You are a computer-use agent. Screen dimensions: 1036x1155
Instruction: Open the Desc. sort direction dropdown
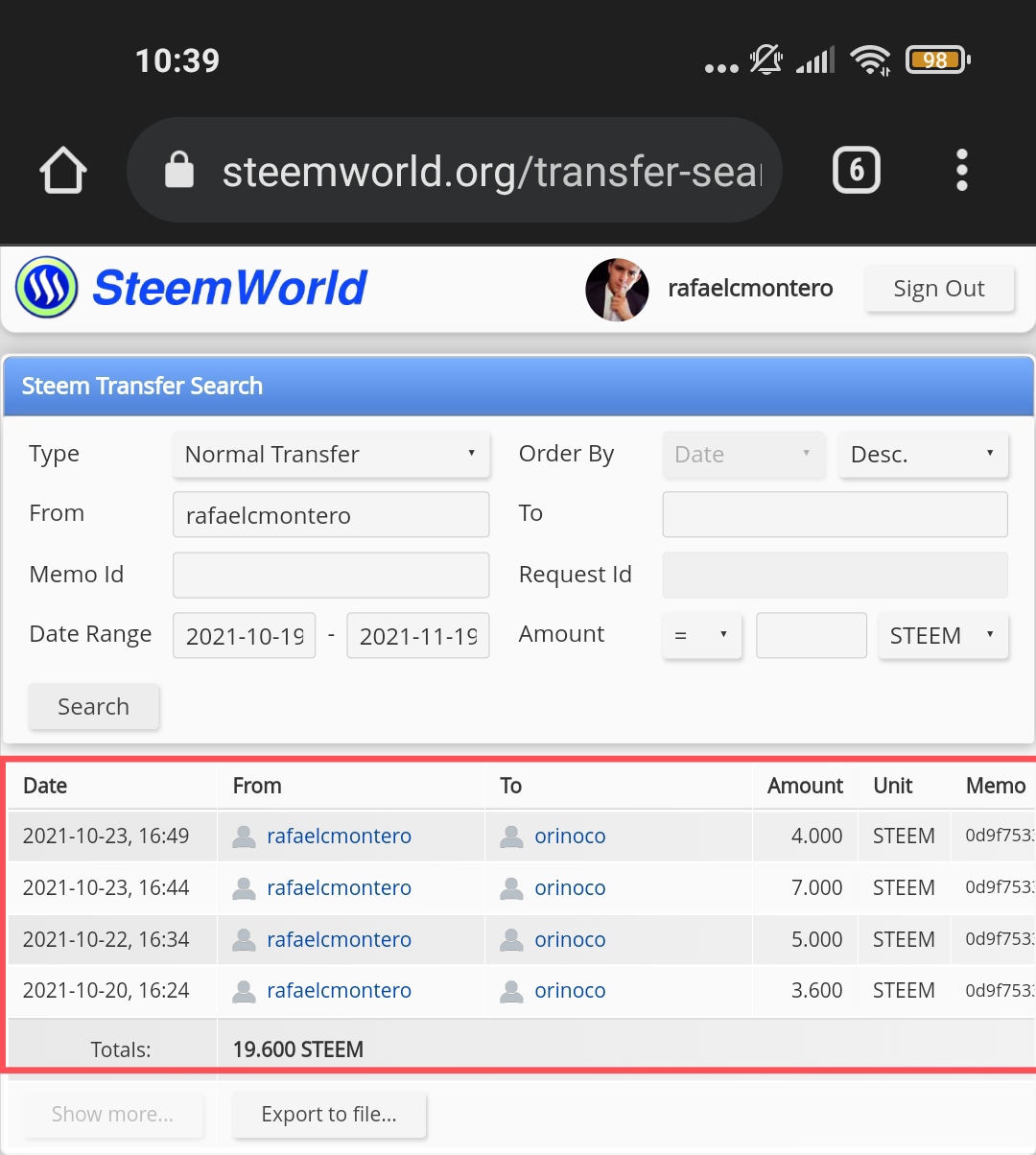click(x=924, y=454)
